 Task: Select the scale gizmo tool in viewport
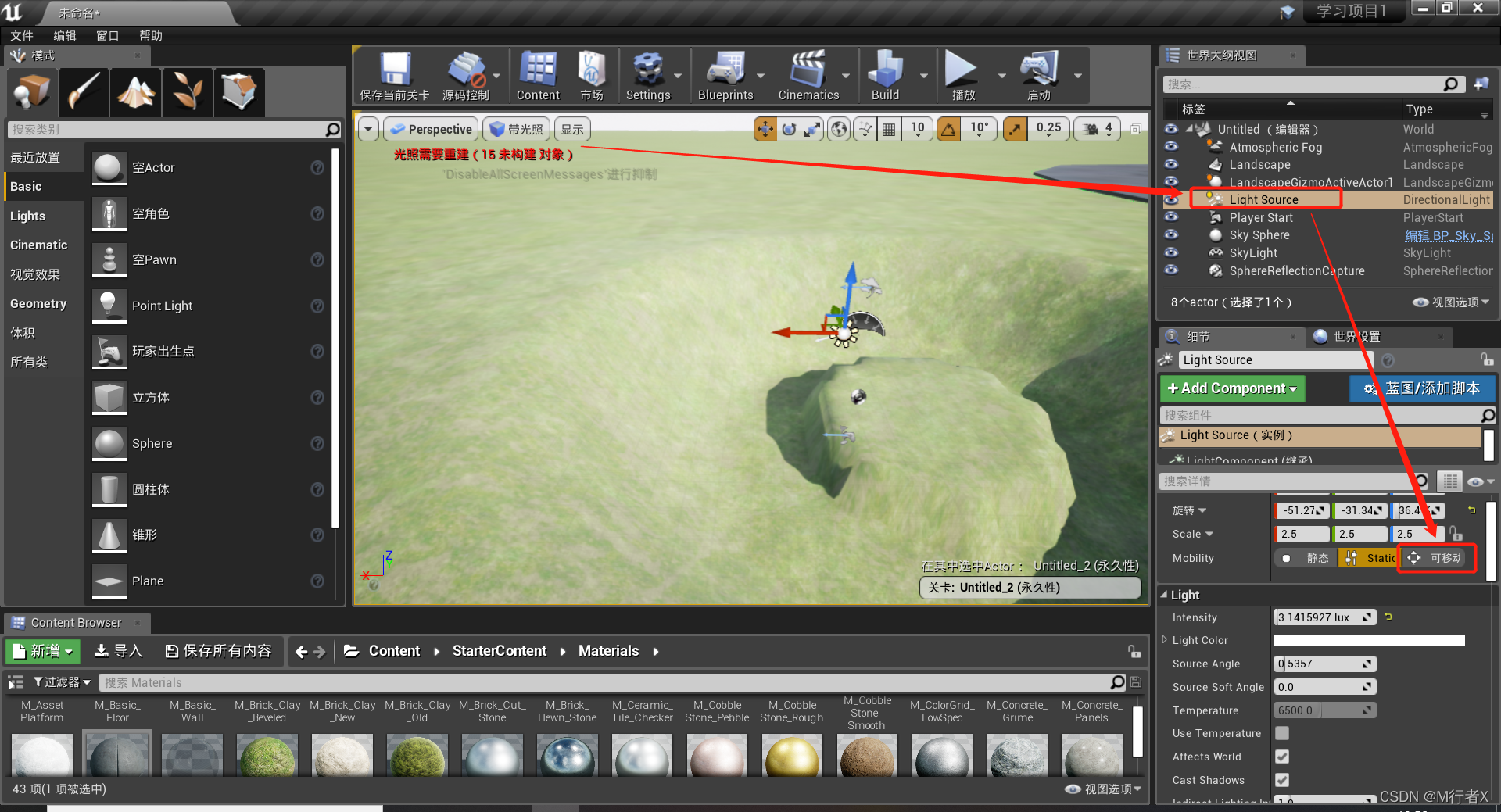pyautogui.click(x=813, y=129)
